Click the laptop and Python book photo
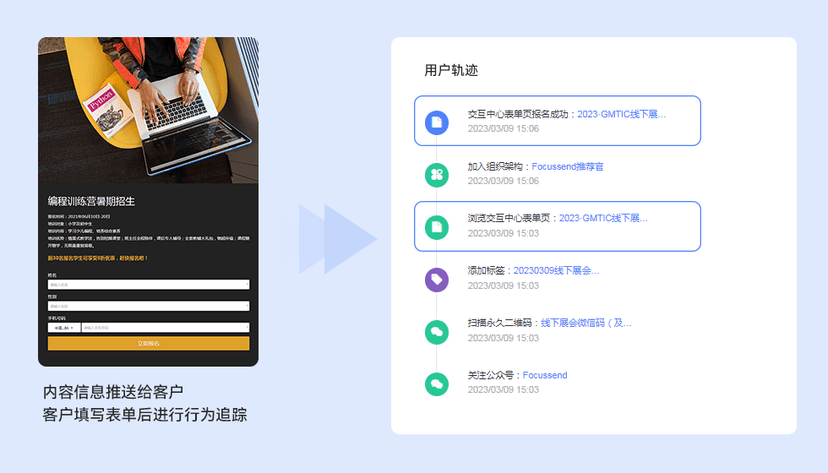828x473 pixels. click(148, 110)
